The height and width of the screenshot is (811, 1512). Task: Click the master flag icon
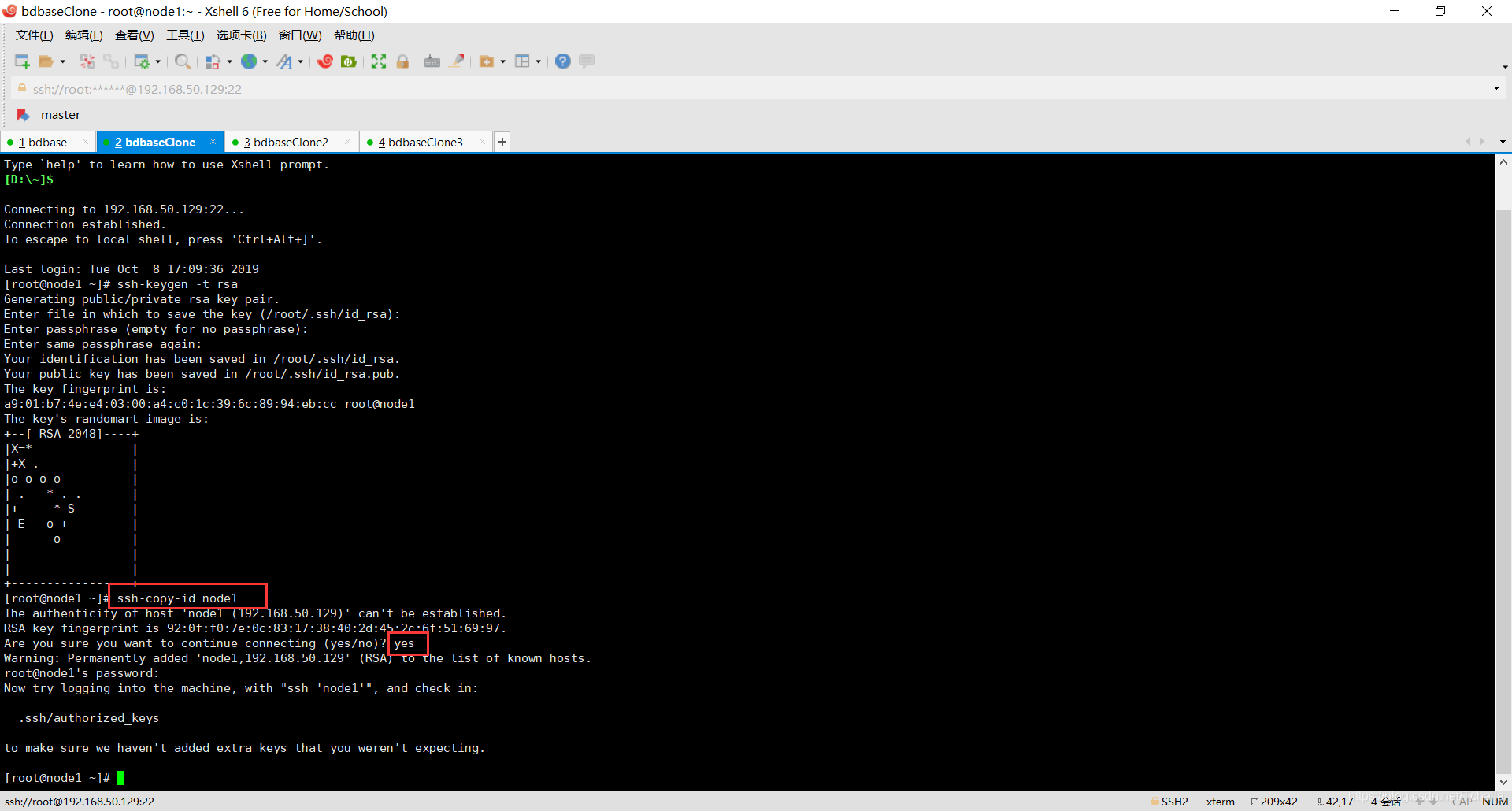tap(23, 115)
